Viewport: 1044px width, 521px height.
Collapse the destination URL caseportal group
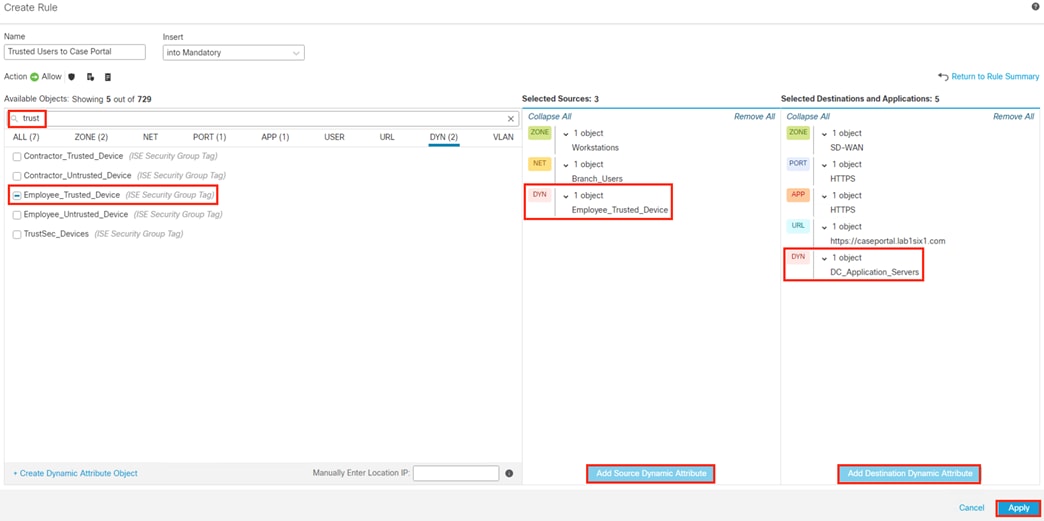click(824, 227)
